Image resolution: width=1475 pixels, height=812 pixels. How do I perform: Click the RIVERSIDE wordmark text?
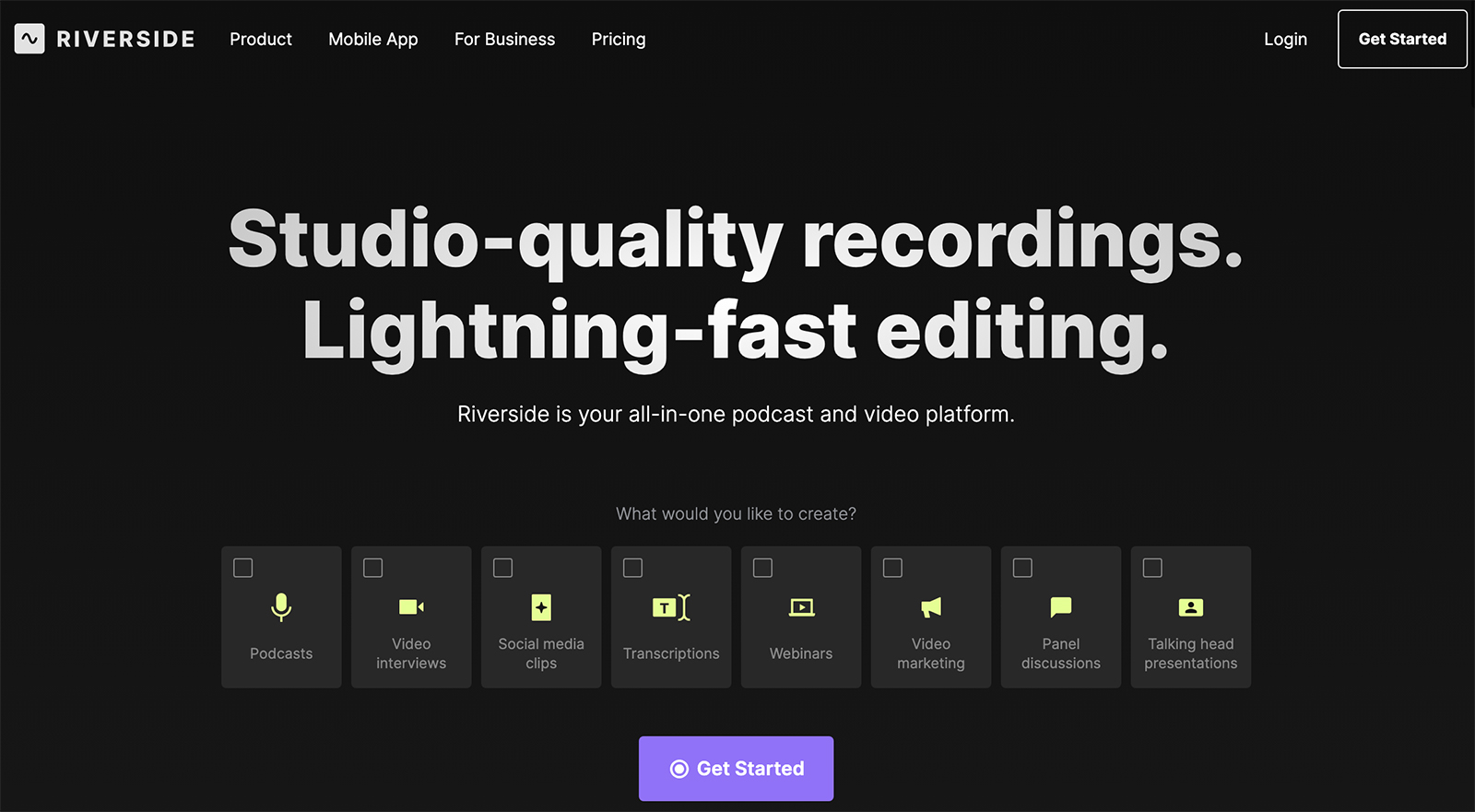125,39
